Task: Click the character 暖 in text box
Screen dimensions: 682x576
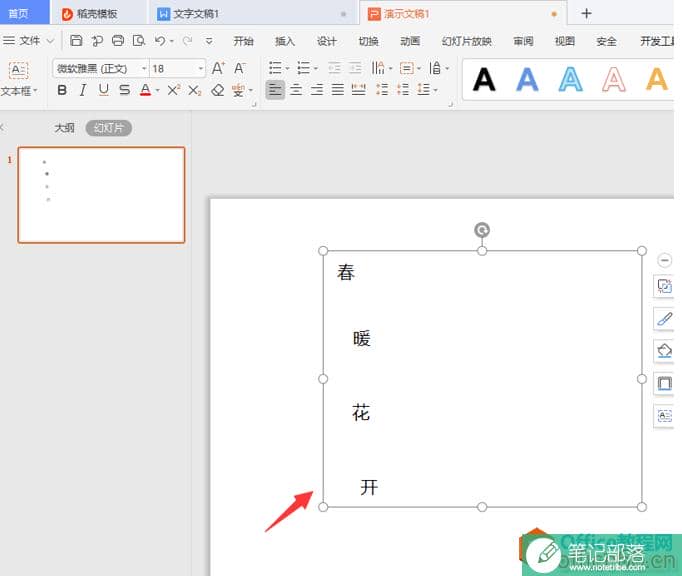Action: click(x=361, y=338)
